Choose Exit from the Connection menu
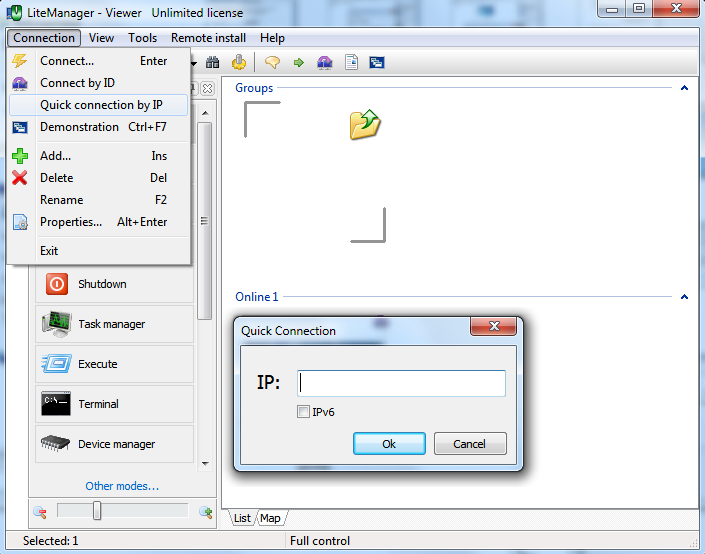 coord(98,250)
